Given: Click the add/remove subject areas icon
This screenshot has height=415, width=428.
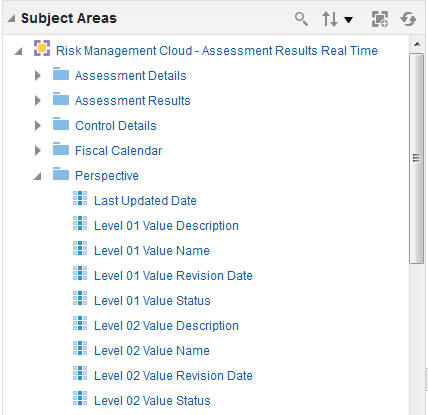Looking at the screenshot, I should [380, 19].
